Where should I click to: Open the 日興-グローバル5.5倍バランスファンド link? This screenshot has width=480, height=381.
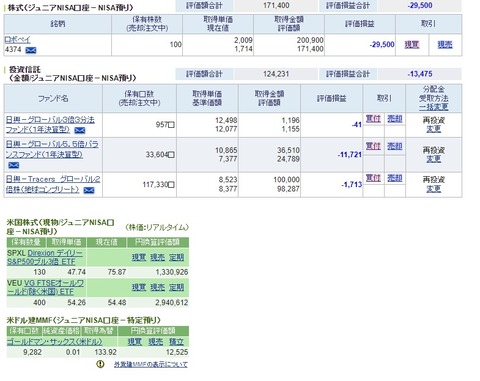pyautogui.click(x=52, y=149)
